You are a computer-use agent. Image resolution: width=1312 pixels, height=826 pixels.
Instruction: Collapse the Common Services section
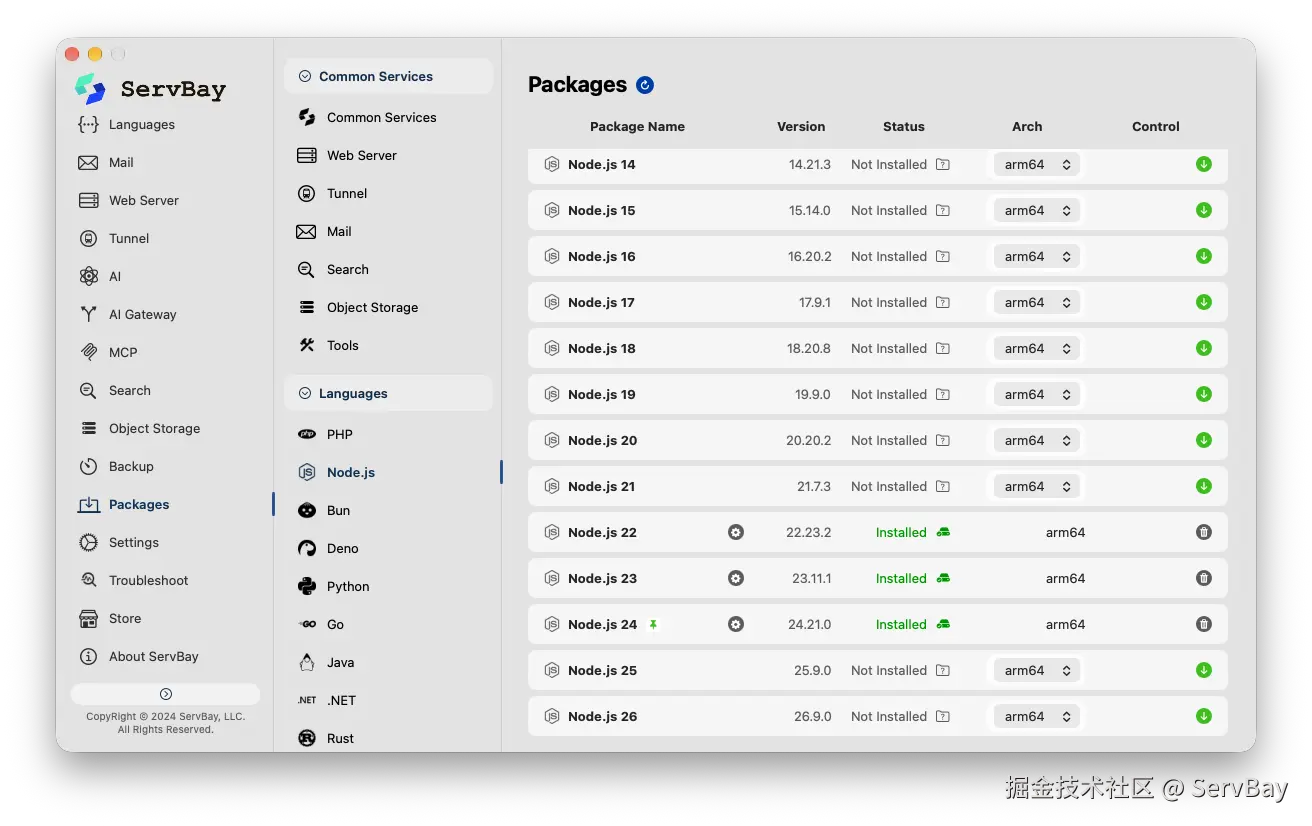[388, 76]
